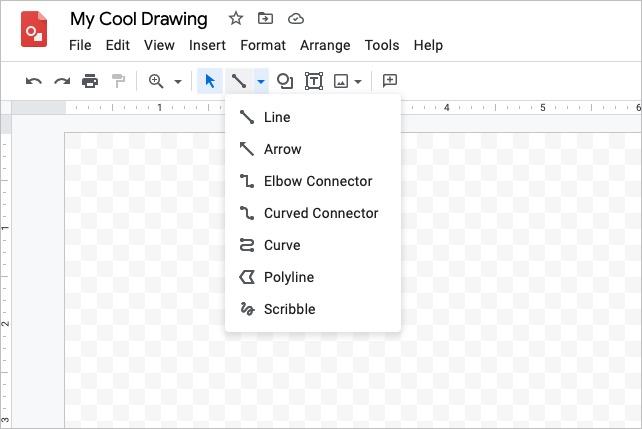Click the Undo arrow
Screen dimensions: 642x429
pos(34,81)
